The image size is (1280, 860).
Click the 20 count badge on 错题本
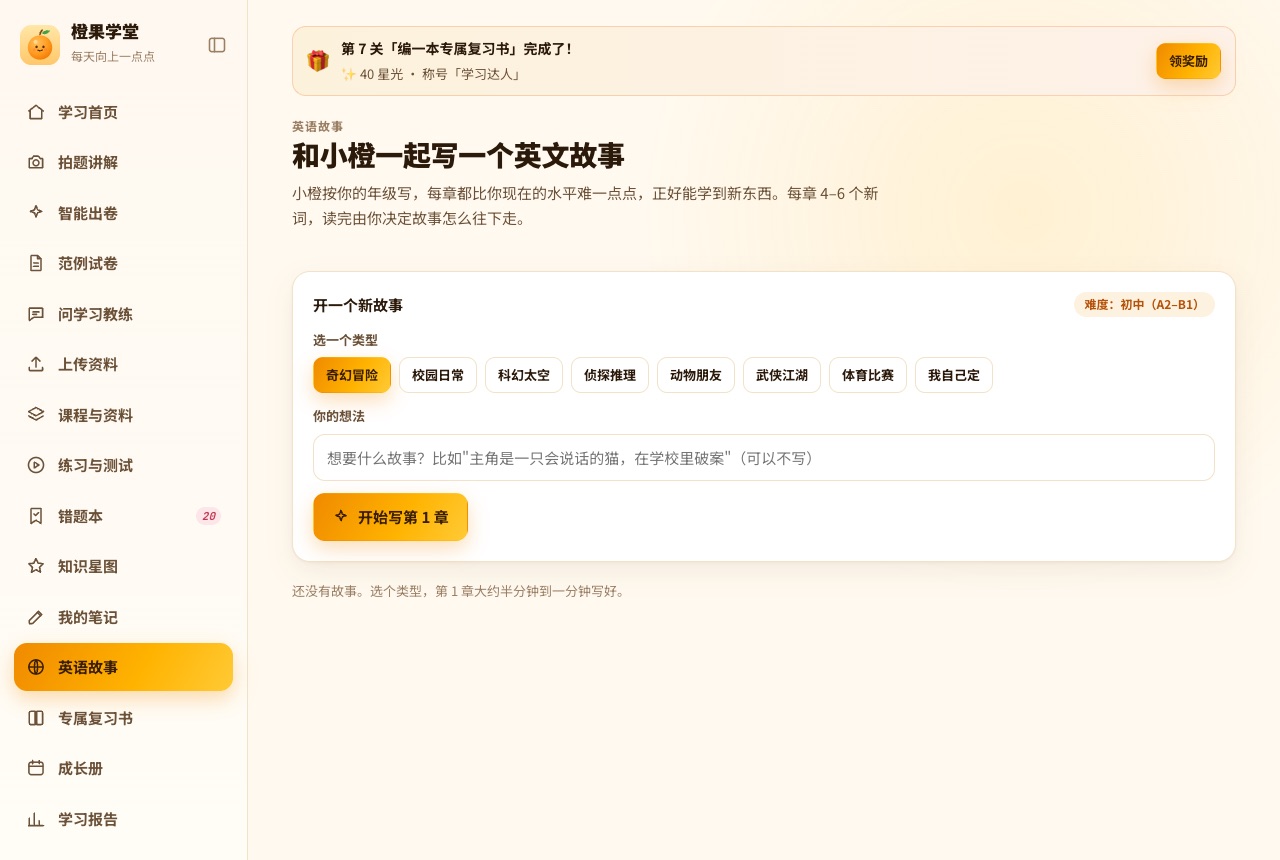[208, 516]
